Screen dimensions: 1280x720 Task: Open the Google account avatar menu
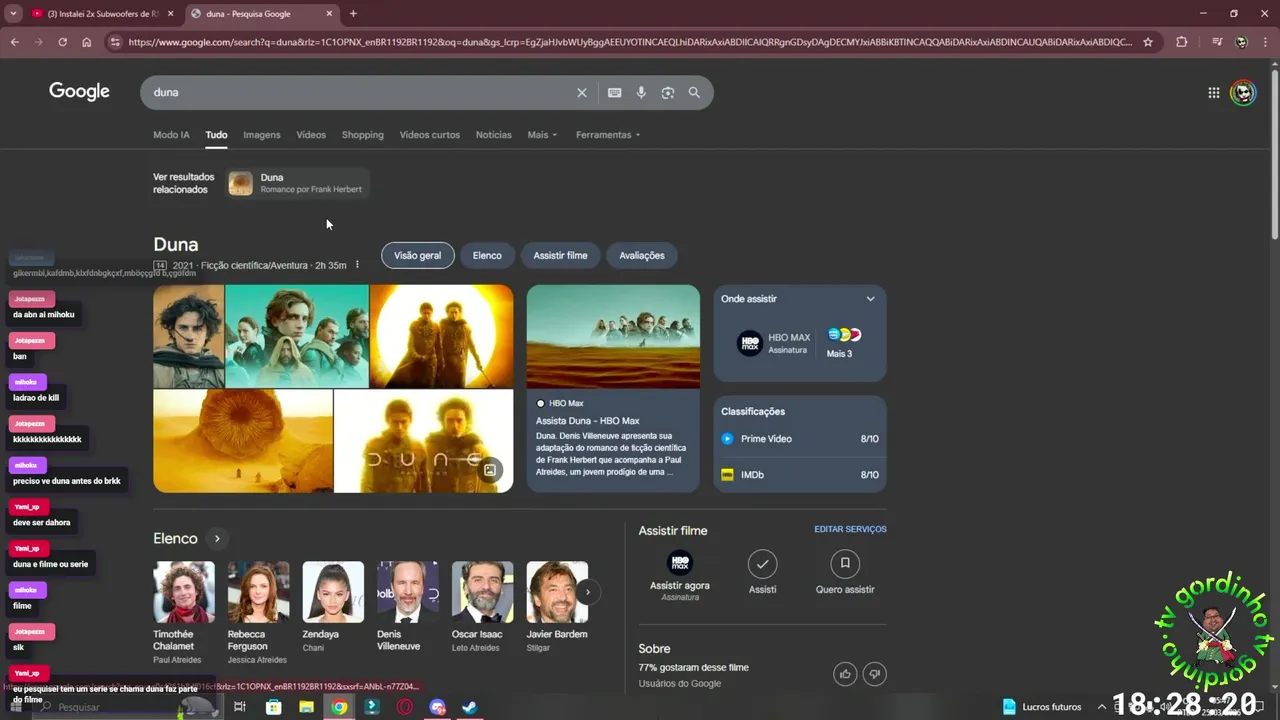pos(1243,93)
